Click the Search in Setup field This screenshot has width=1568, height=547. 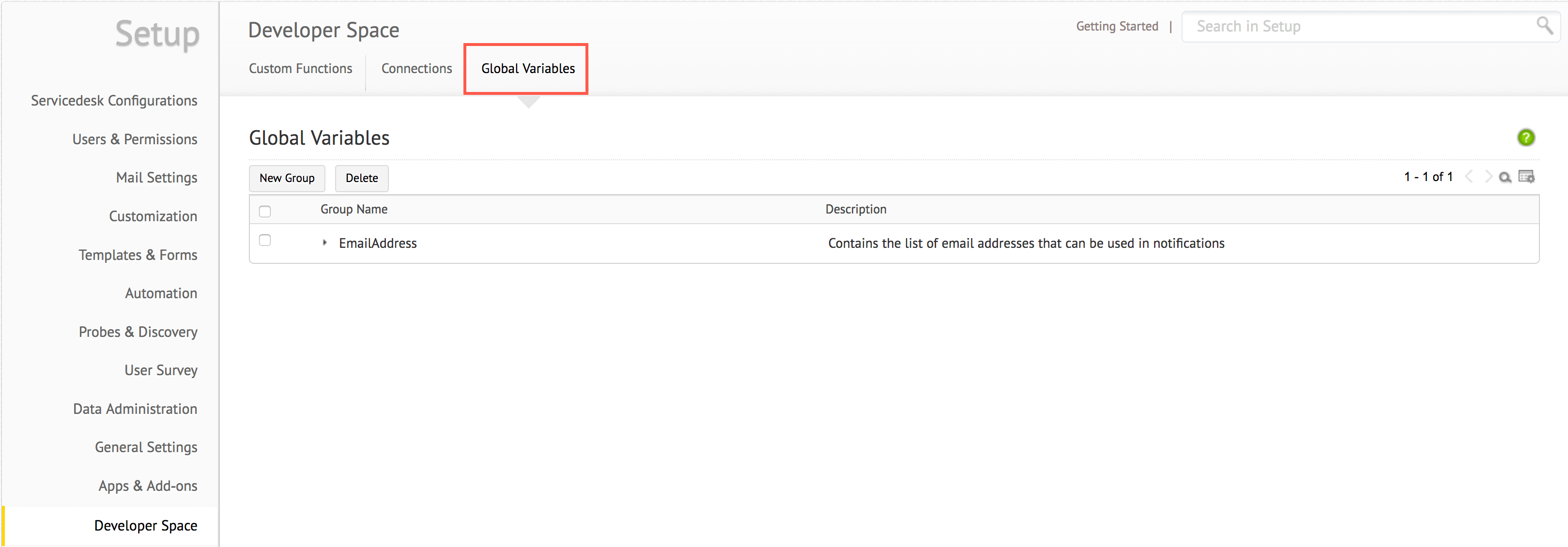coord(1357,26)
